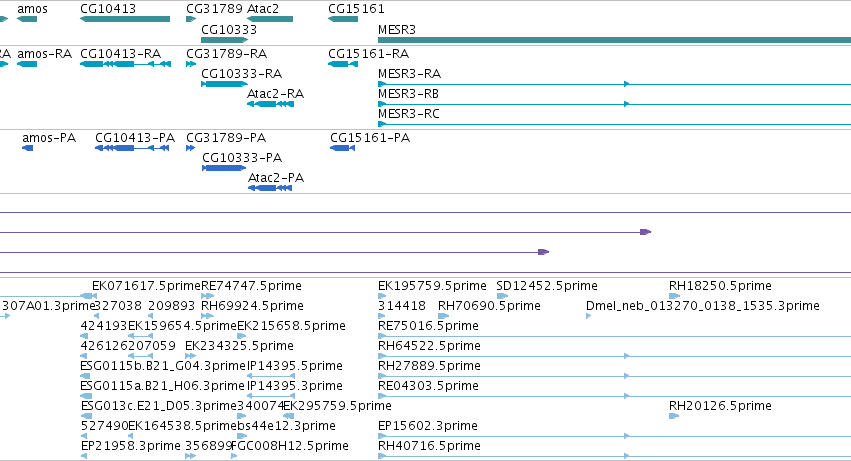Click EST FGC008H12.5prime

234,456
